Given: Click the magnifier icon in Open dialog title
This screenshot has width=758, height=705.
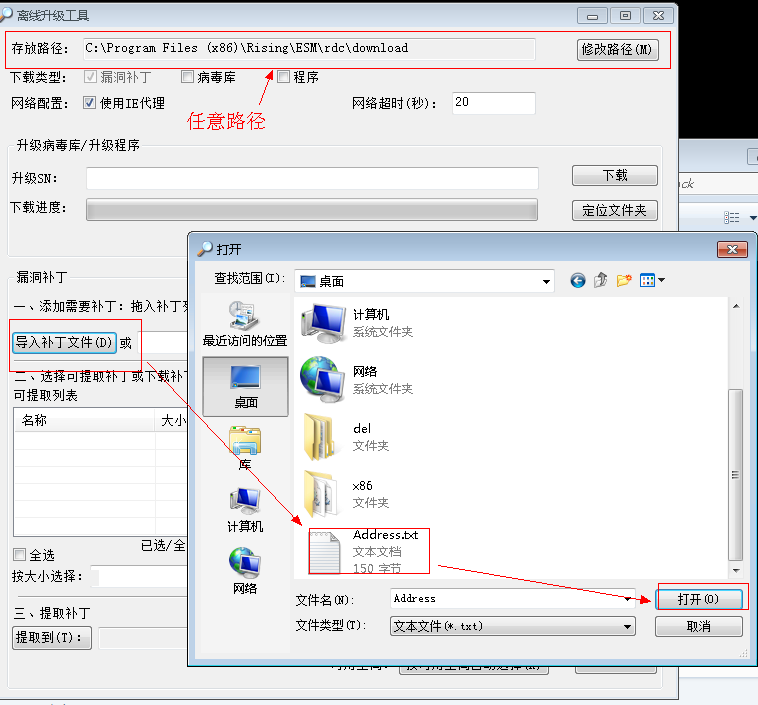Looking at the screenshot, I should [205, 249].
